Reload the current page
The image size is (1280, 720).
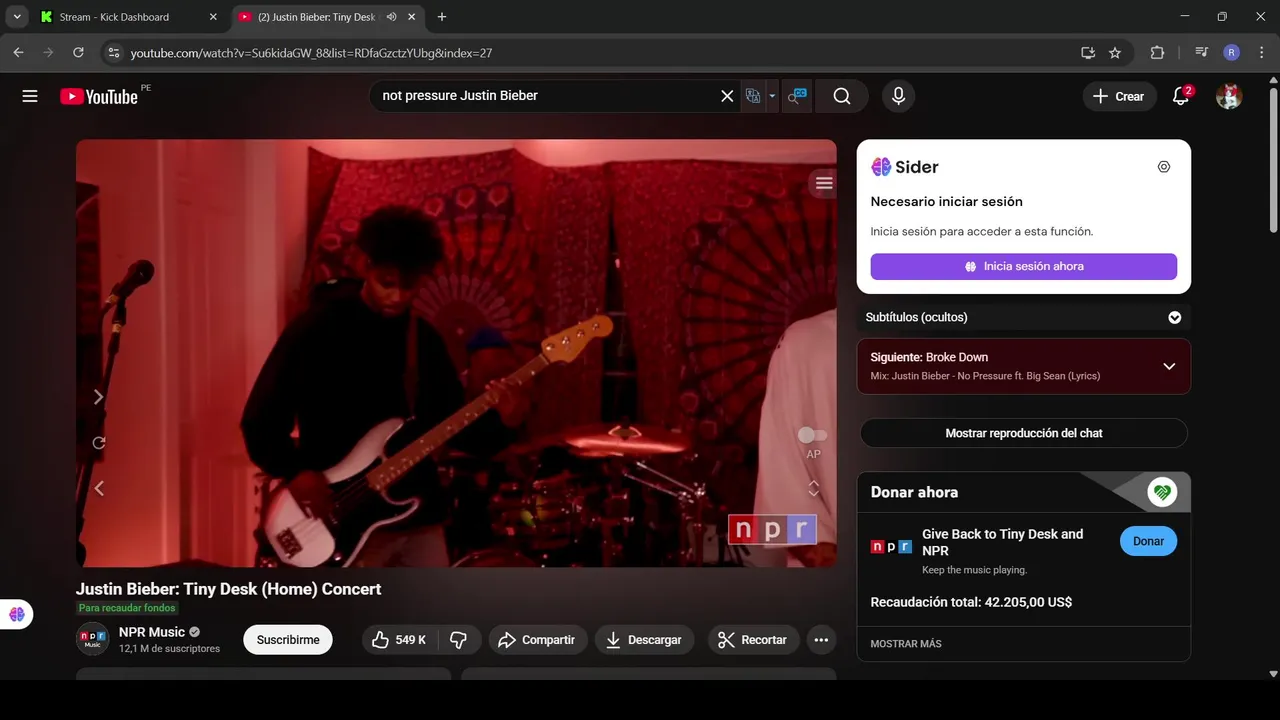coord(78,53)
